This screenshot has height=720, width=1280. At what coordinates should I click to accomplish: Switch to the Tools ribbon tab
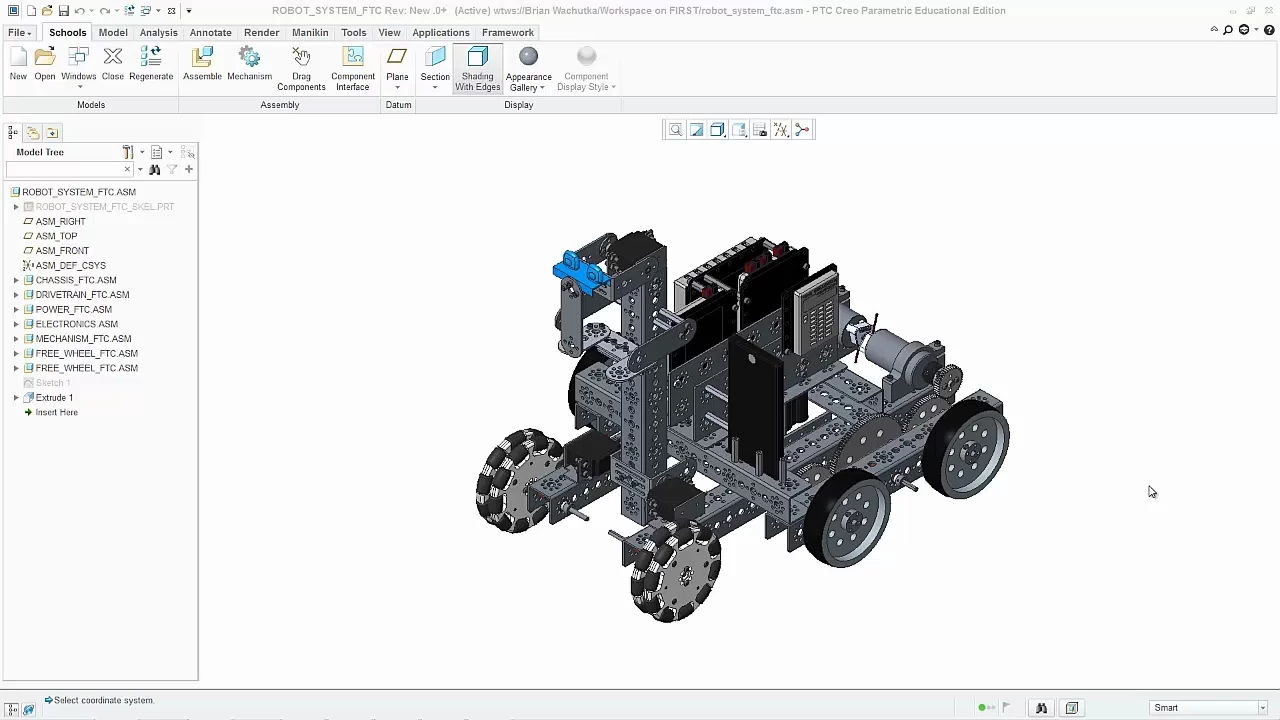pos(354,32)
